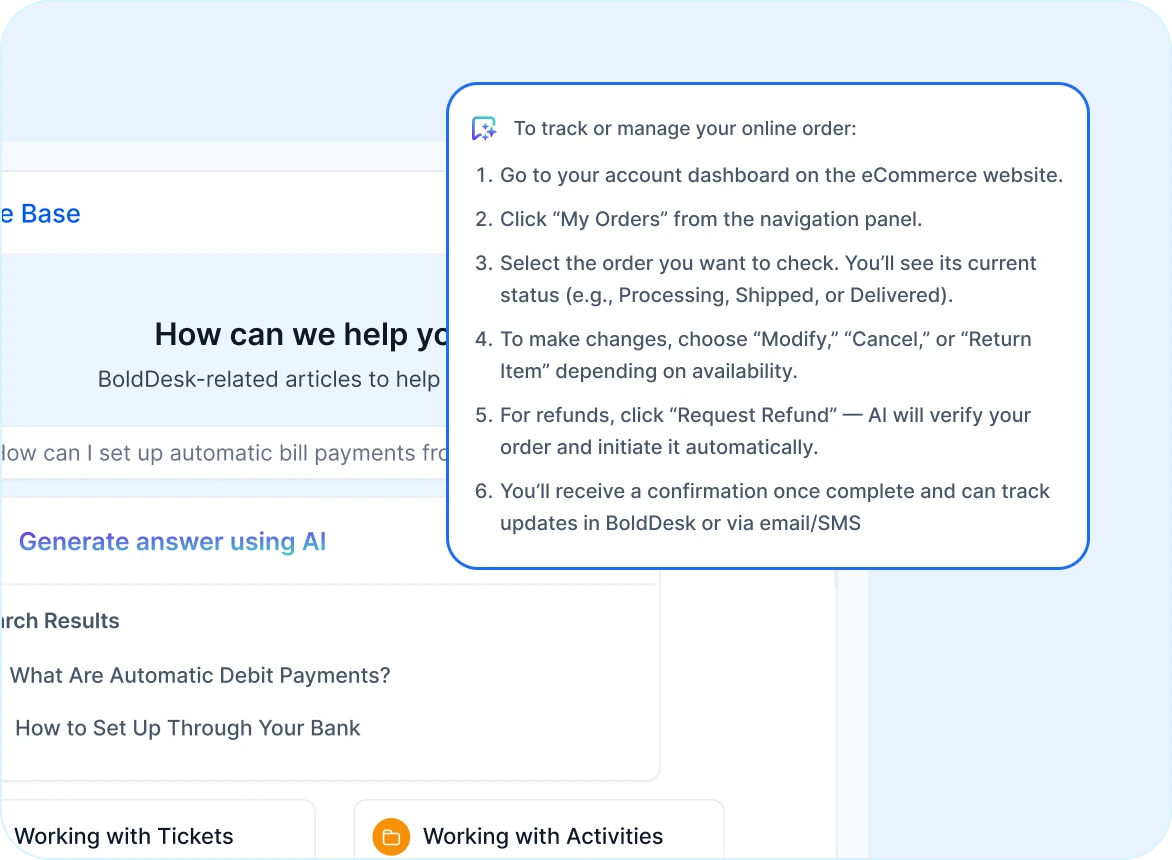Select the result What Are Automatic Debit Payments?
The width and height of the screenshot is (1172, 860).
click(200, 675)
